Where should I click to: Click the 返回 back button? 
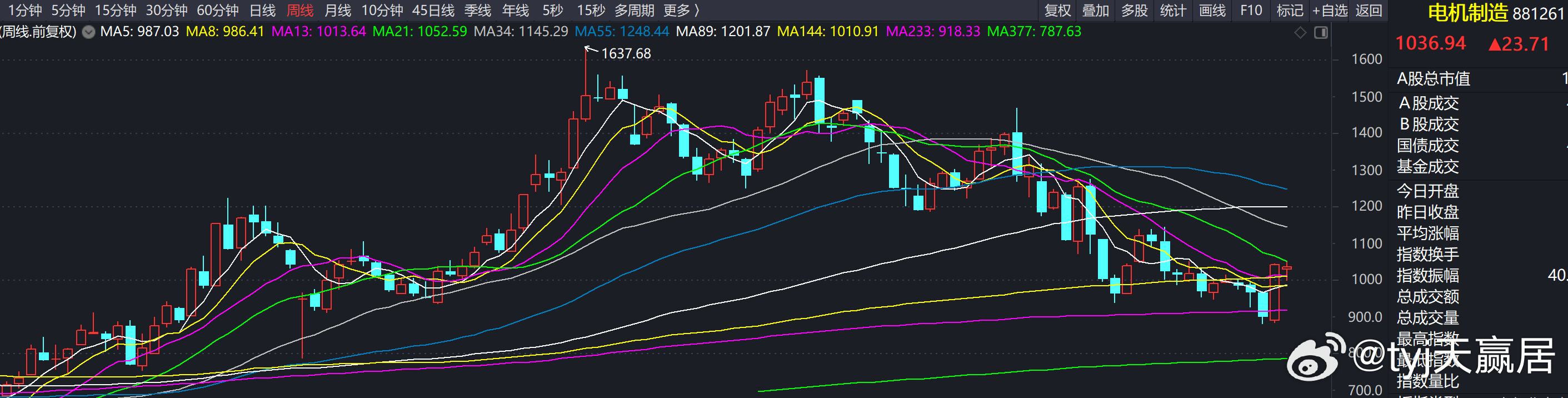click(x=1369, y=11)
